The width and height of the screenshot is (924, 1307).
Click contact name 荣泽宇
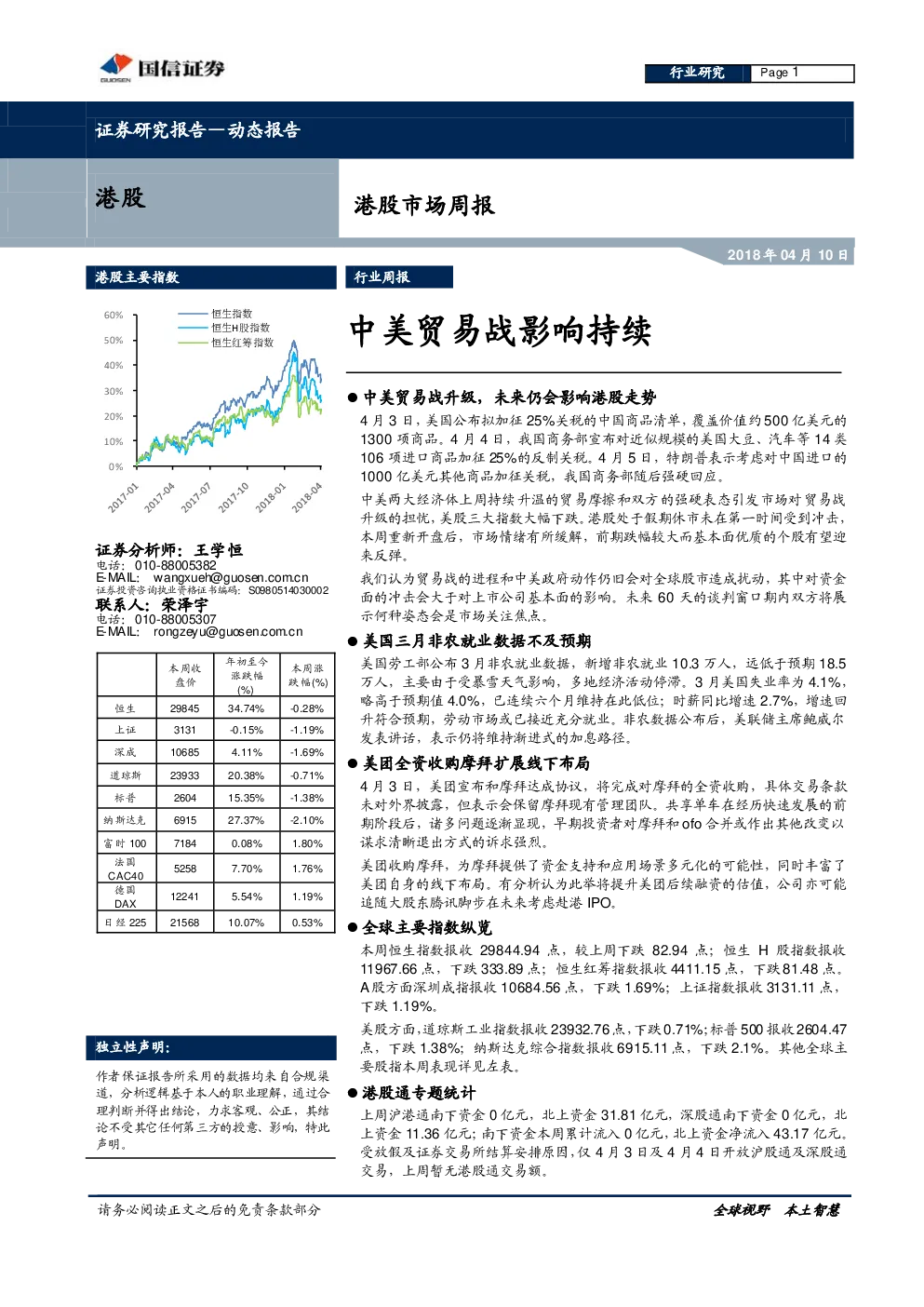[x=185, y=605]
